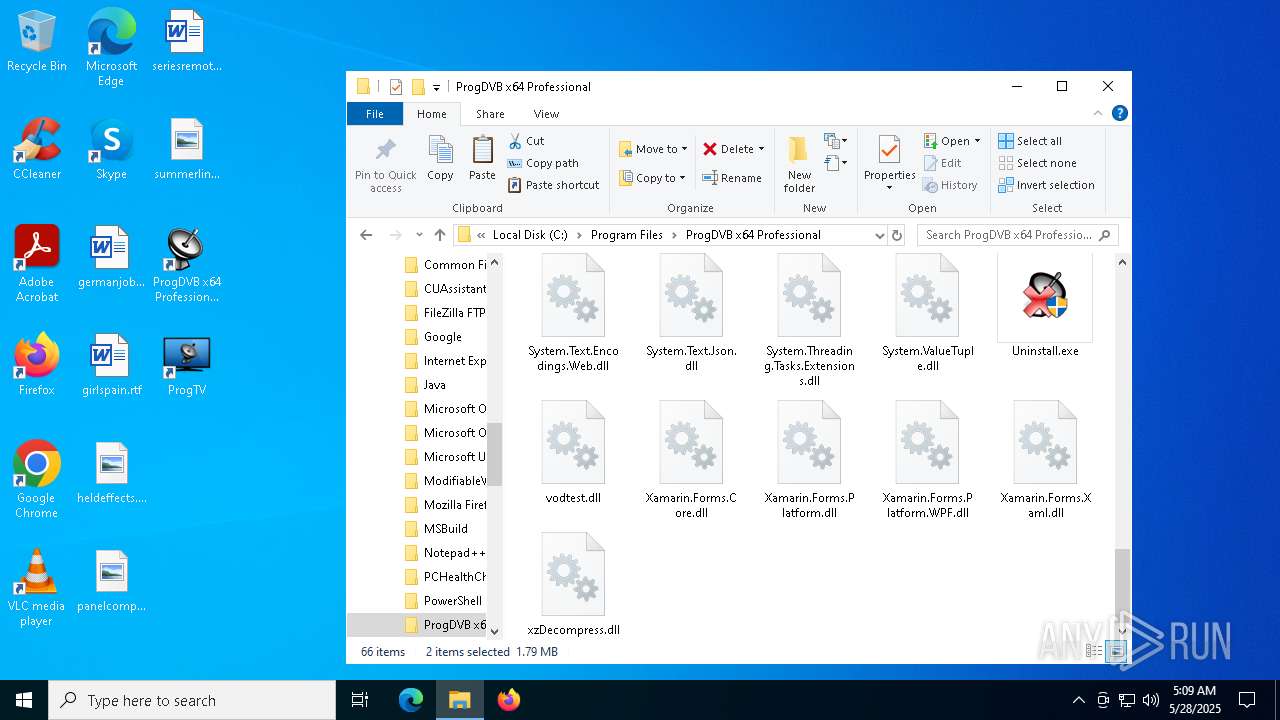Open Copy to dropdown
The image size is (1280, 720).
click(x=652, y=178)
